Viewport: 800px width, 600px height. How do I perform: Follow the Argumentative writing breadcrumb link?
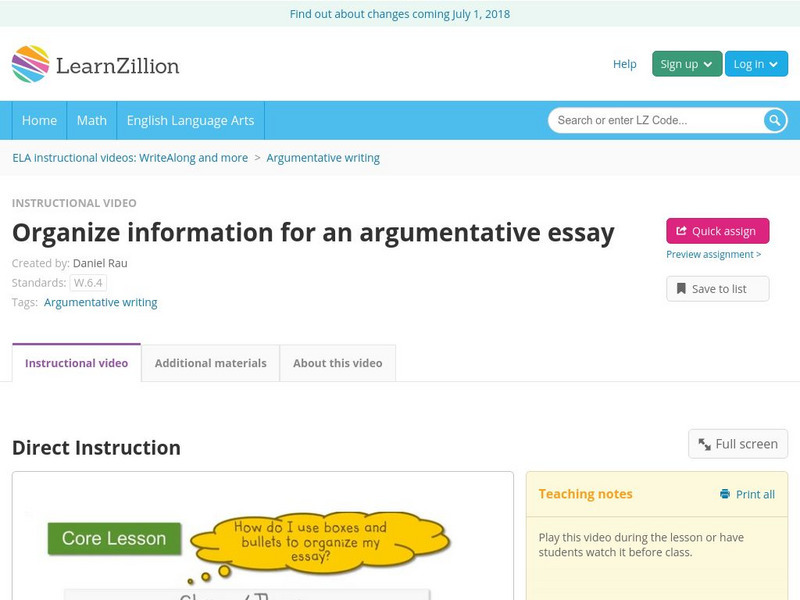(x=323, y=157)
